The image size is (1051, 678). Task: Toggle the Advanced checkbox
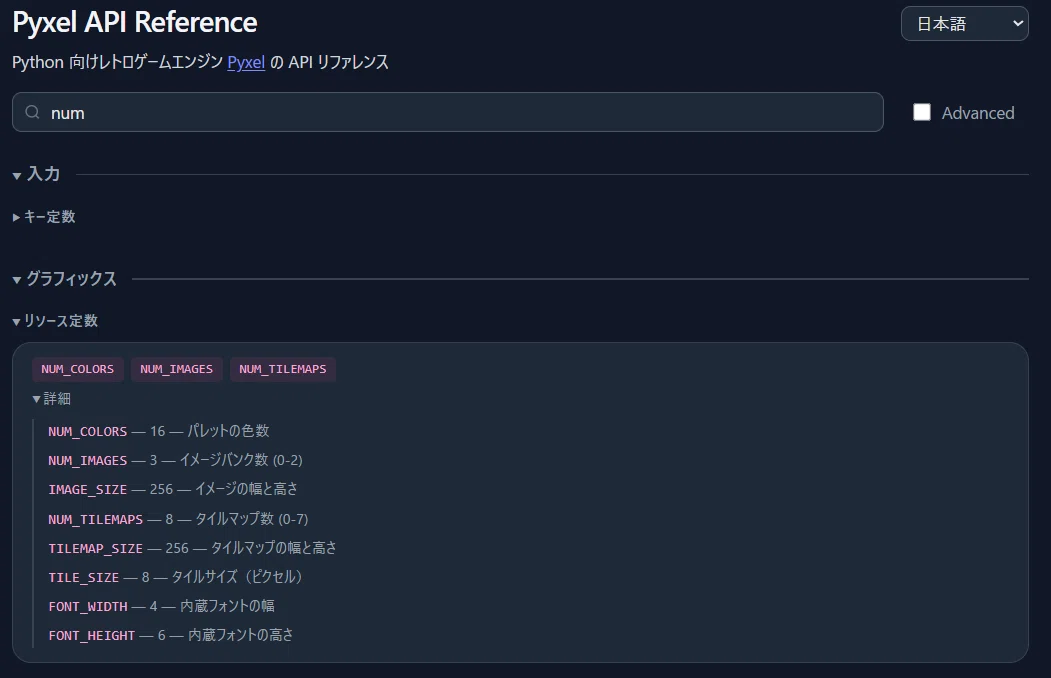922,112
